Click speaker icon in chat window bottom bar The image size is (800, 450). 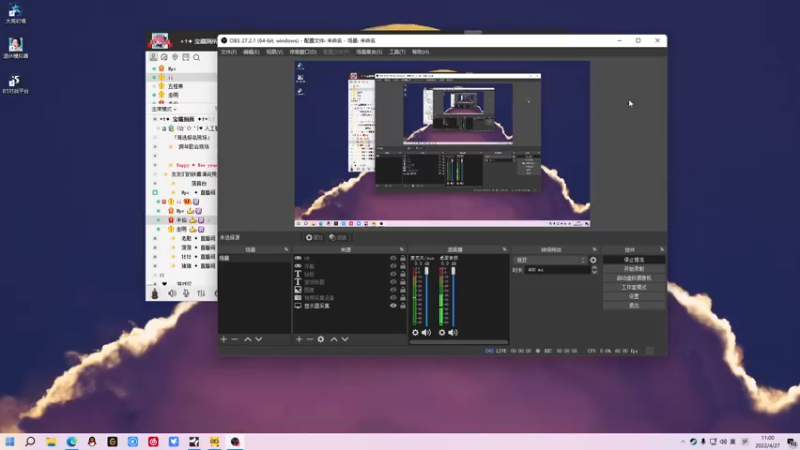[x=172, y=293]
